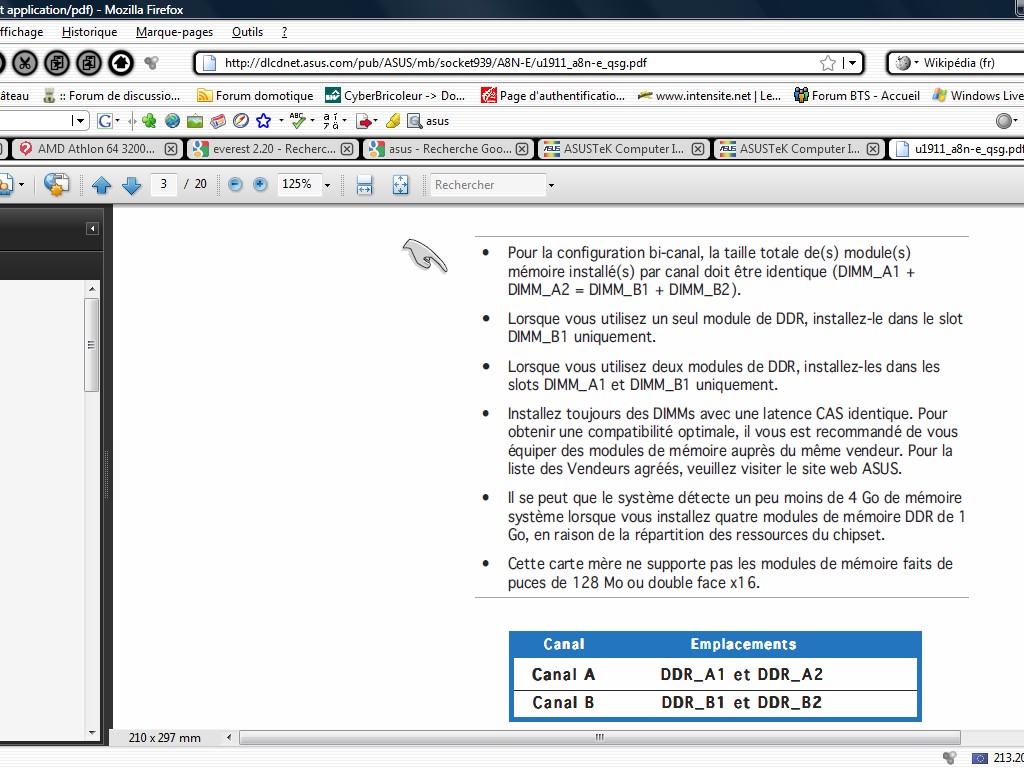Open Forum domotique bookmark
Viewport: 1024px width, 768px height.
tap(255, 96)
